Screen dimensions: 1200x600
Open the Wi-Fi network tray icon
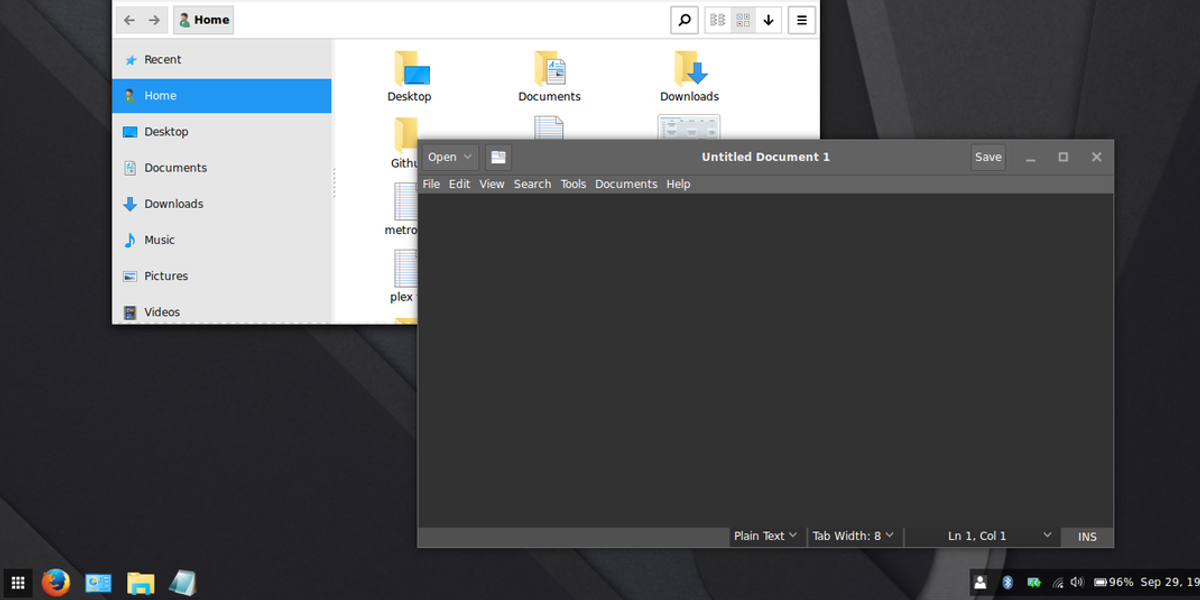[x=1058, y=582]
